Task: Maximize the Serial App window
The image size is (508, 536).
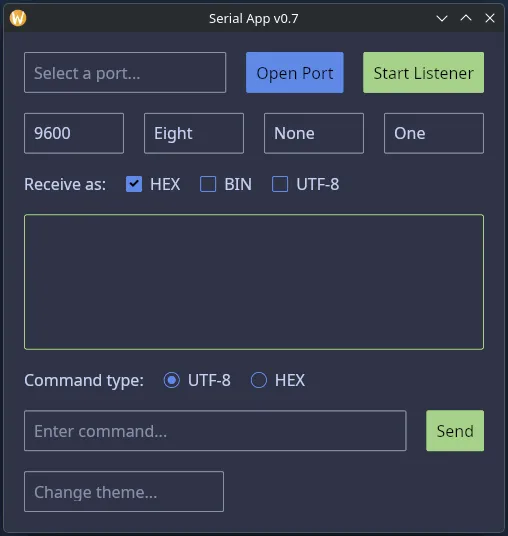Action: (466, 18)
